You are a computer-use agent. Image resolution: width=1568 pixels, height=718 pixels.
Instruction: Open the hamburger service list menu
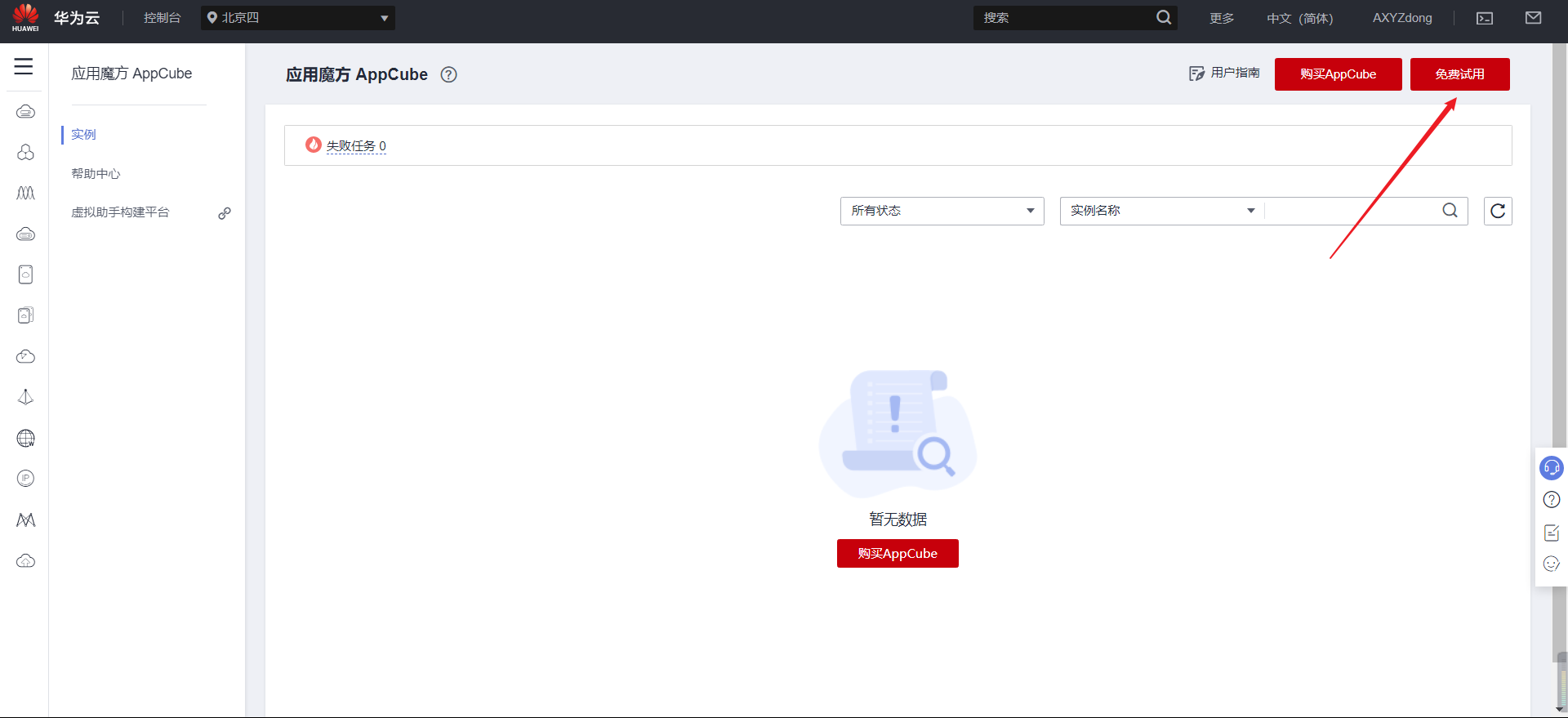[x=24, y=67]
